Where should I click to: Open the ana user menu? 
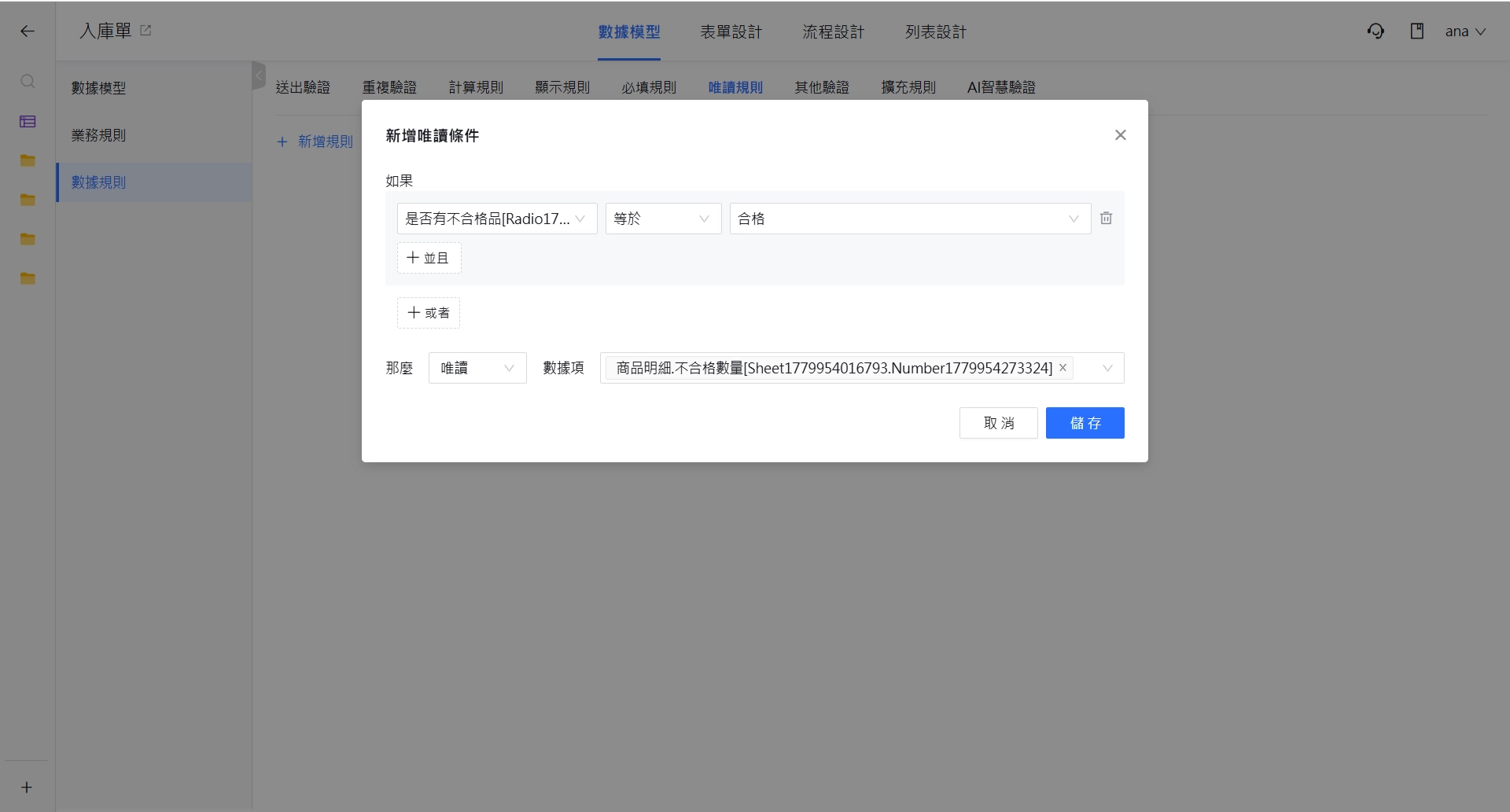click(1465, 31)
